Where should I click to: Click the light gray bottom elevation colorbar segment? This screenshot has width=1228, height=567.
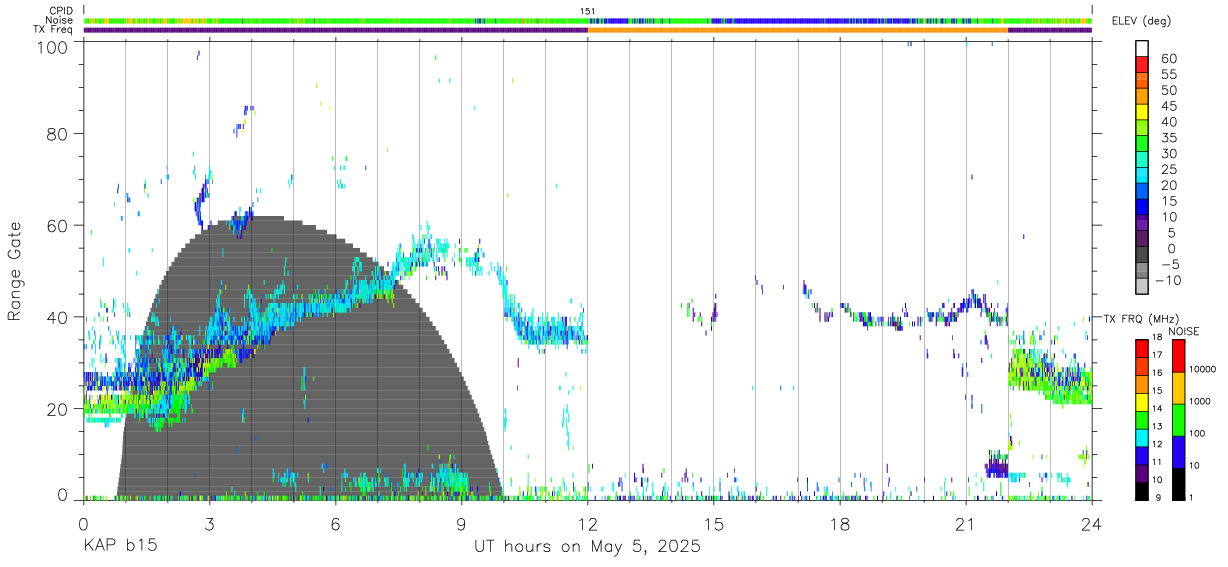(1142, 286)
